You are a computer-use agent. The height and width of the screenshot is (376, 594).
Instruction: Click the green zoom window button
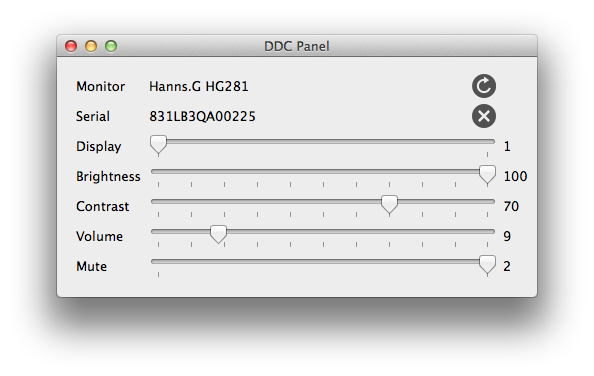111,46
